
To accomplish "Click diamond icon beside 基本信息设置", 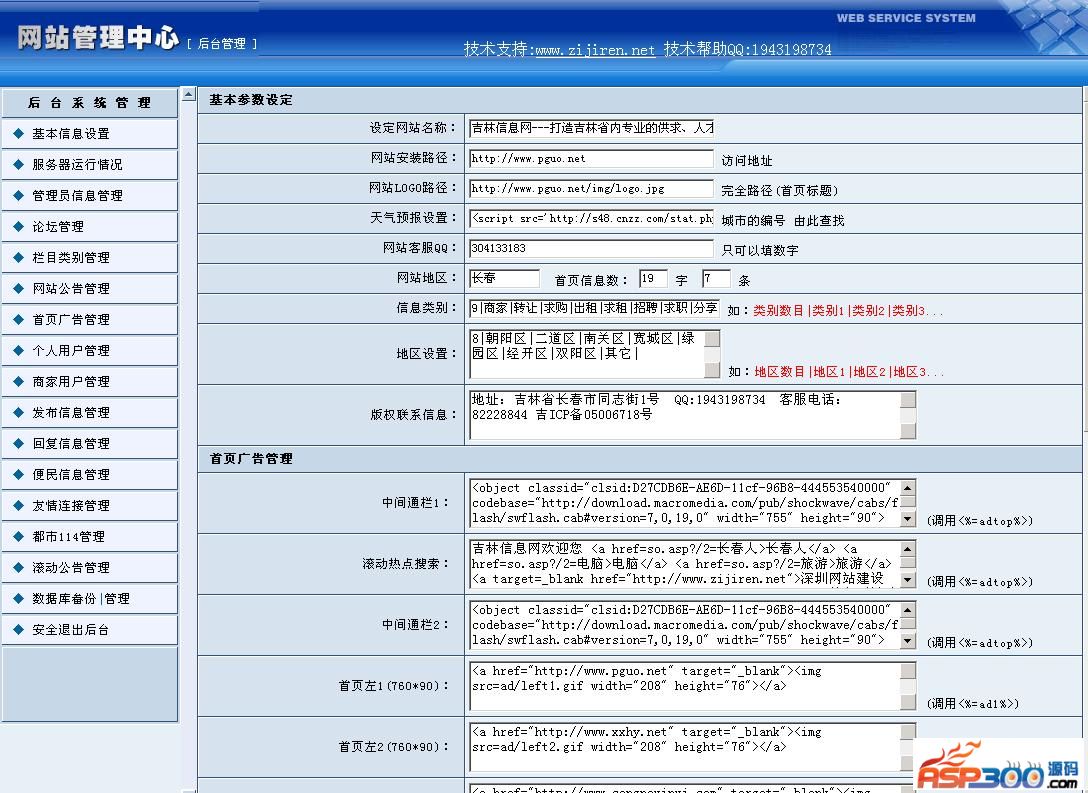I will [x=19, y=133].
